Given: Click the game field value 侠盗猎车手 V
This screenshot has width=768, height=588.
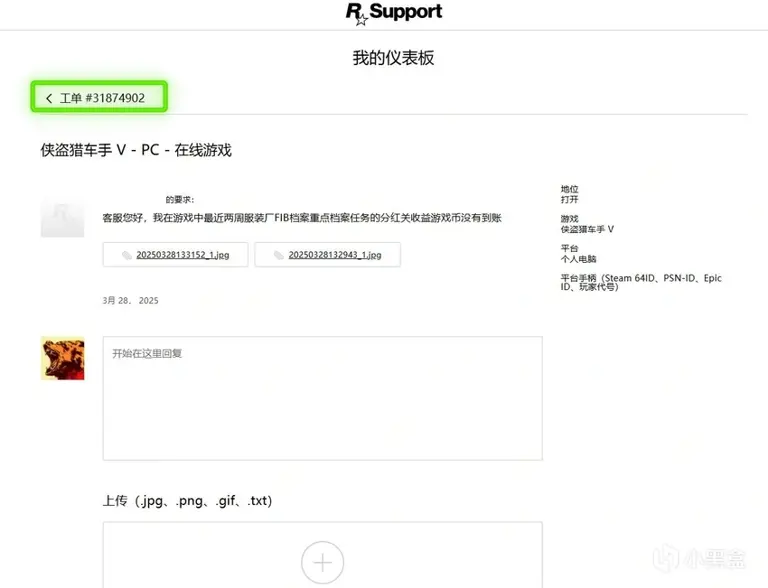Looking at the screenshot, I should tap(587, 229).
